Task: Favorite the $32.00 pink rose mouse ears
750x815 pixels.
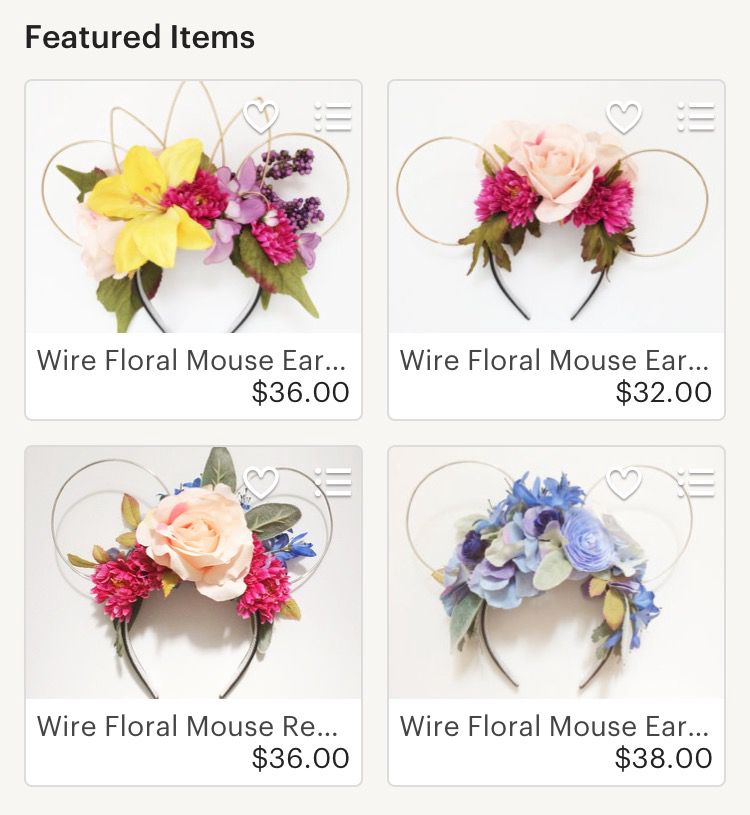Action: [x=624, y=117]
